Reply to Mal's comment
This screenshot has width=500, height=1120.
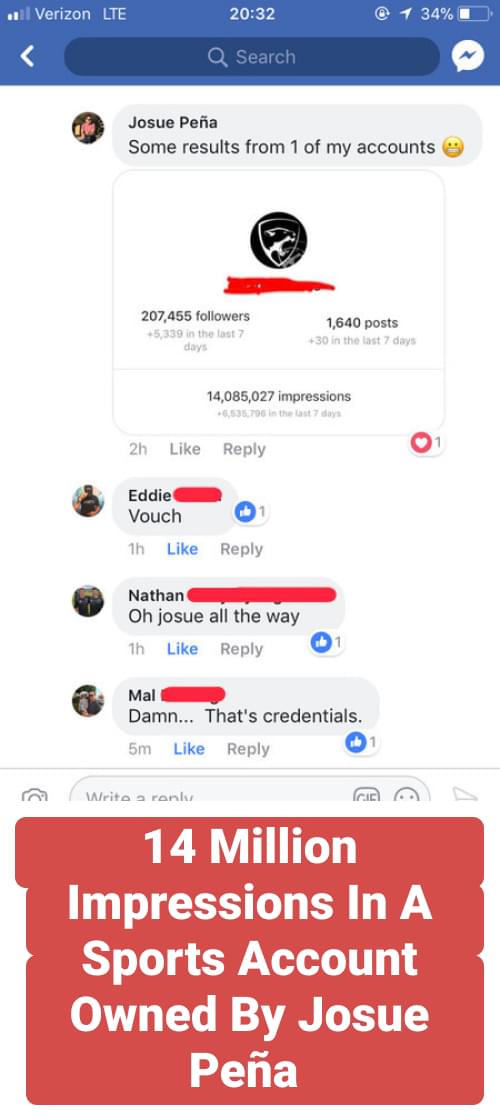point(248,749)
